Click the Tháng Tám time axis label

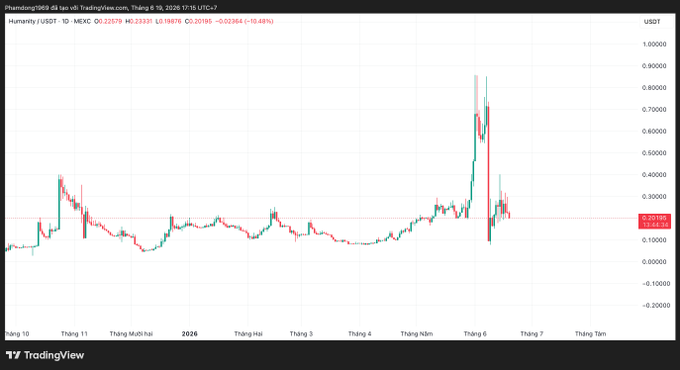590,334
